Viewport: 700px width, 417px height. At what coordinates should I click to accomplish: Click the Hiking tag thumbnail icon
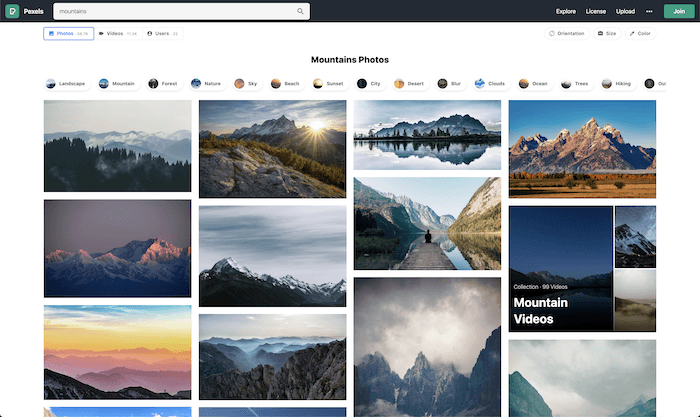[x=607, y=83]
